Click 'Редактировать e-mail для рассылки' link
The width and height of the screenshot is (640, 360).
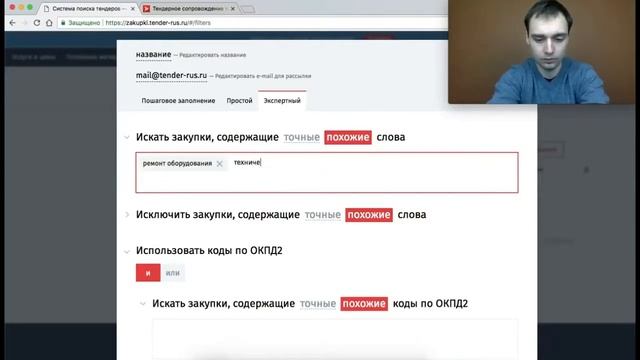pos(263,76)
